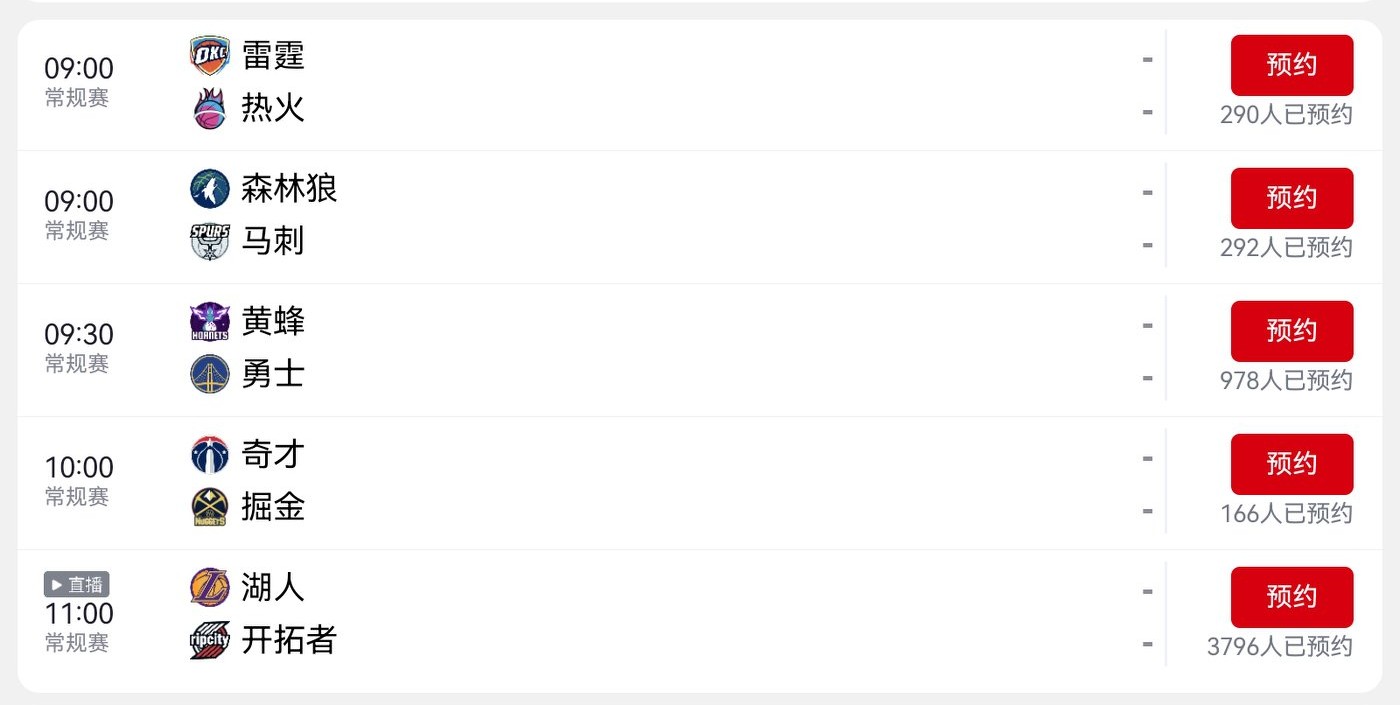Click the Timberwolves (森林狼) team logo
Viewport: 1400px width, 705px height.
point(210,189)
